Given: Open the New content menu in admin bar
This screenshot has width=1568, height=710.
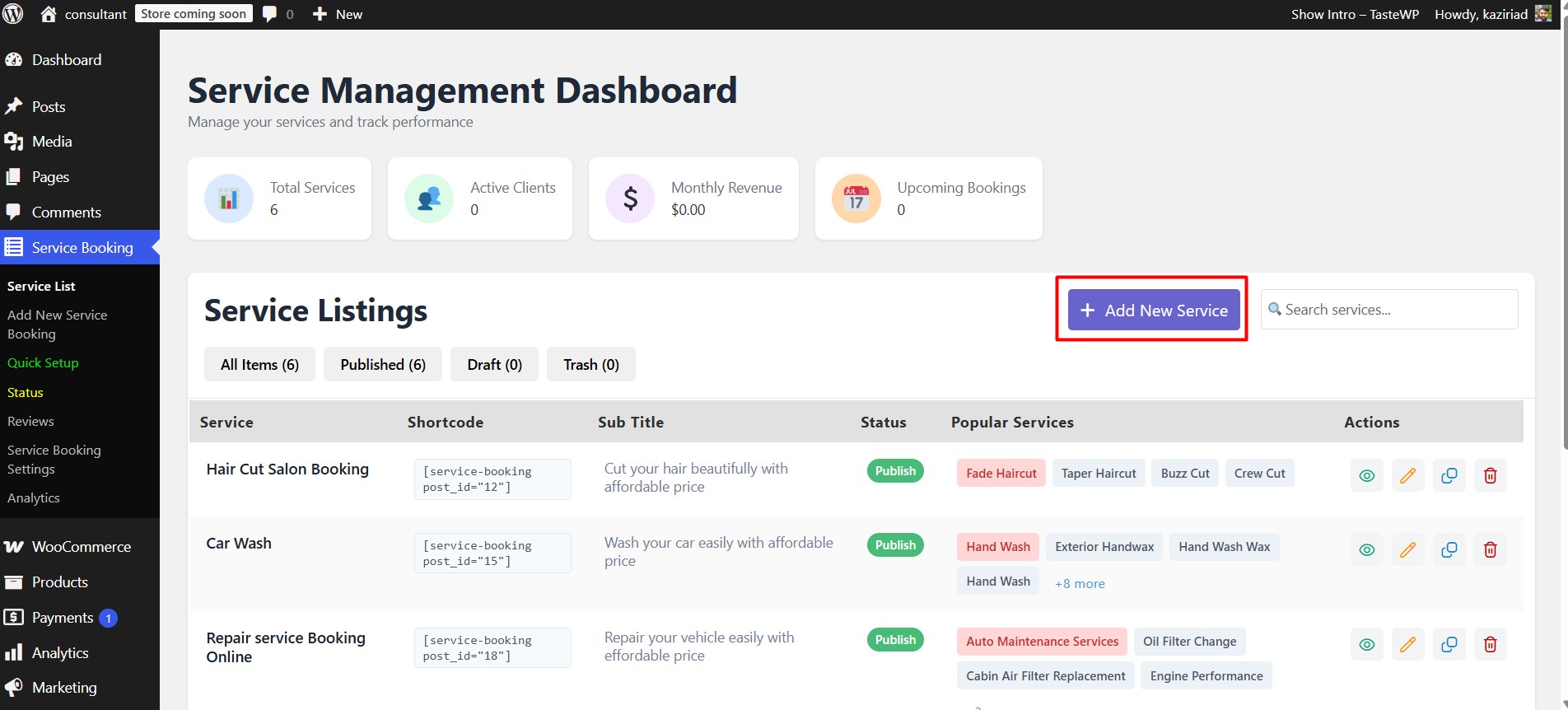Looking at the screenshot, I should (338, 14).
